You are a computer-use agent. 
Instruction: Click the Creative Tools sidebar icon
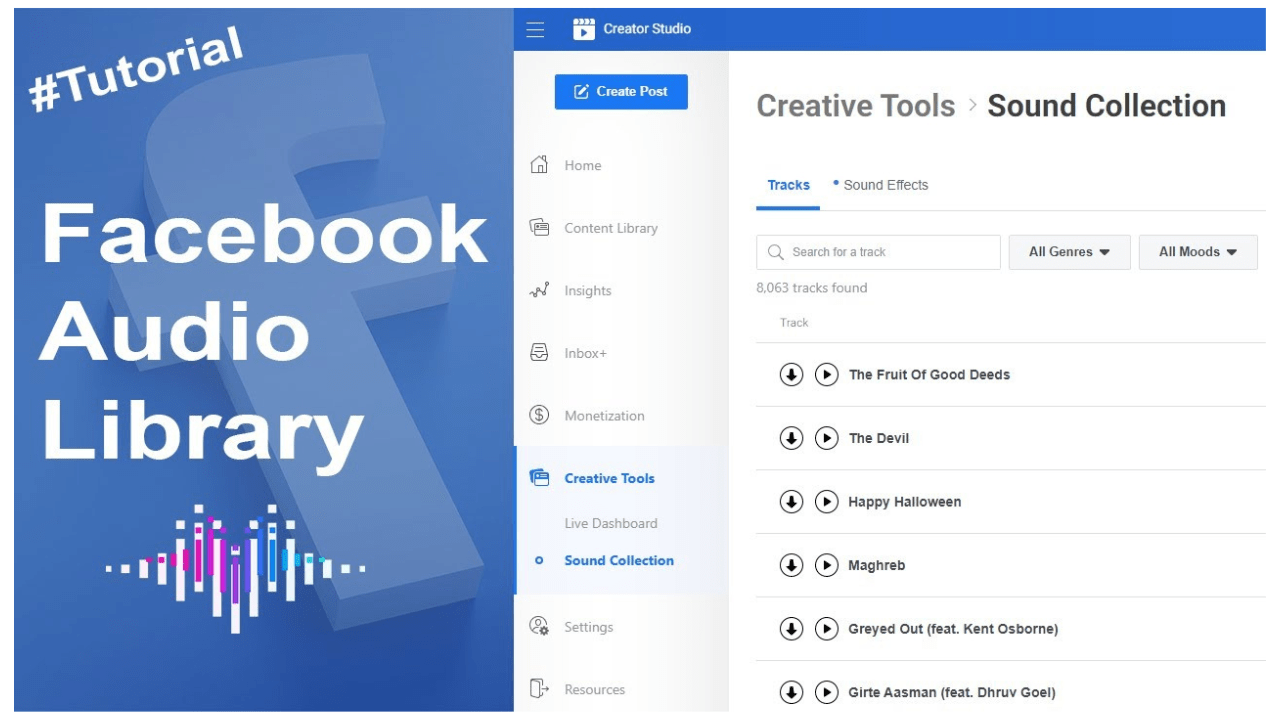[539, 478]
